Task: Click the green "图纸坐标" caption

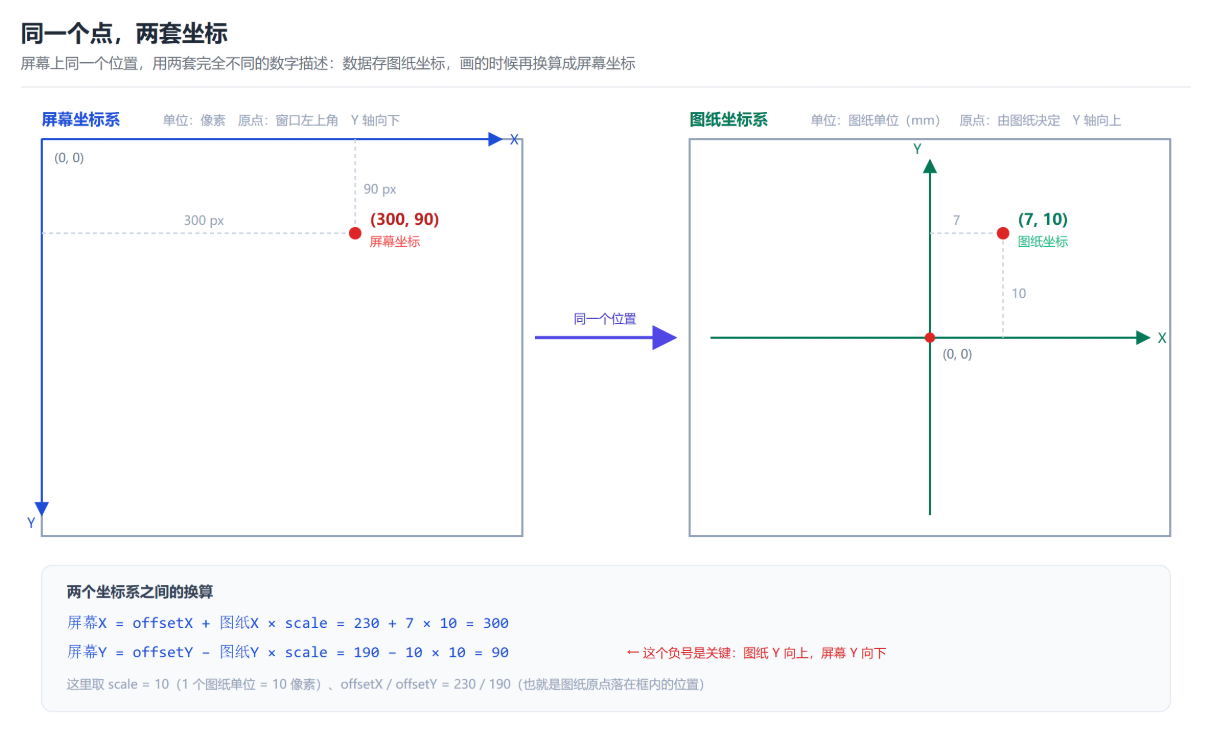Action: click(x=1043, y=242)
